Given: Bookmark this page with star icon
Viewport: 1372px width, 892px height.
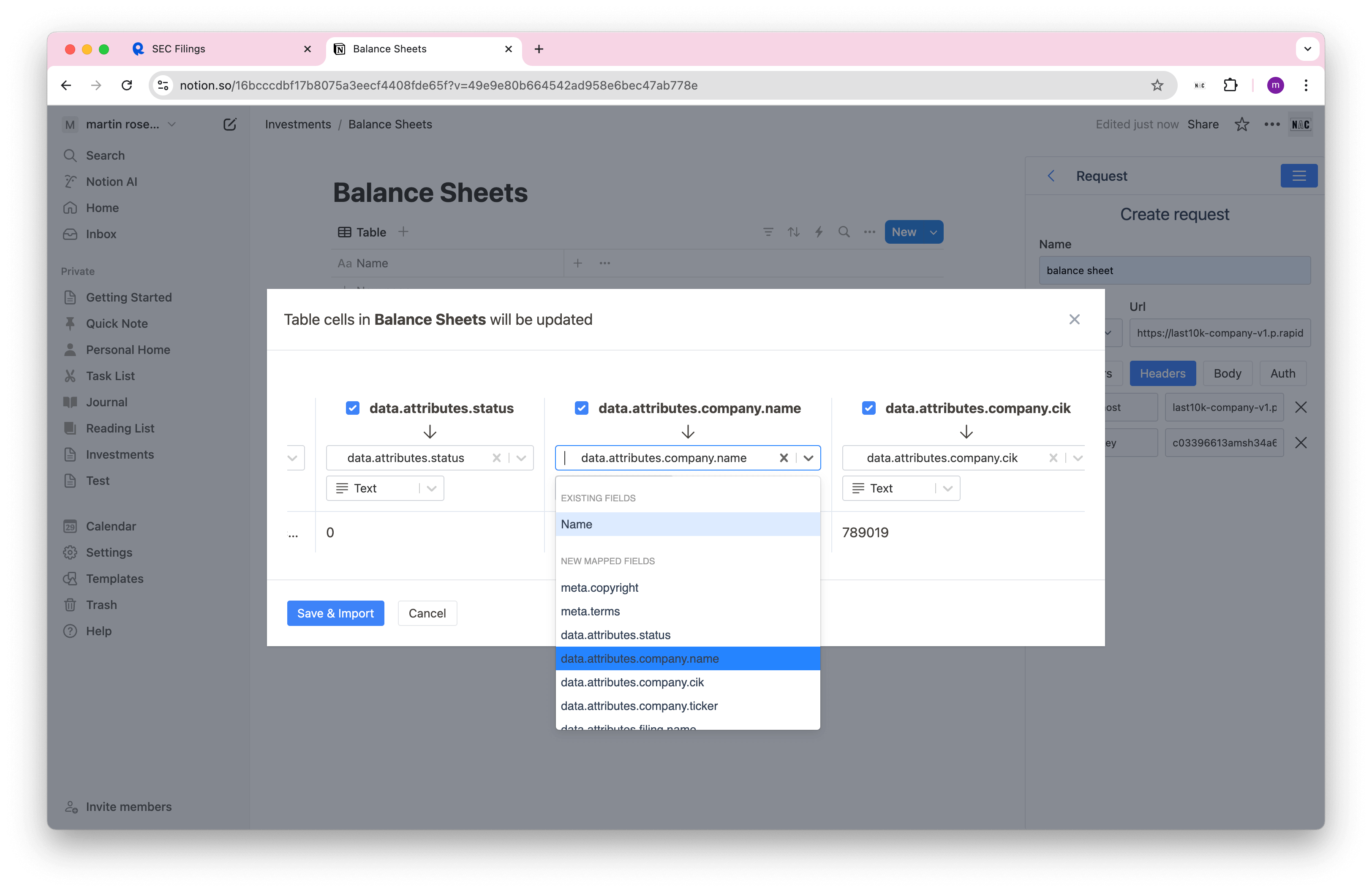Looking at the screenshot, I should tap(1157, 85).
